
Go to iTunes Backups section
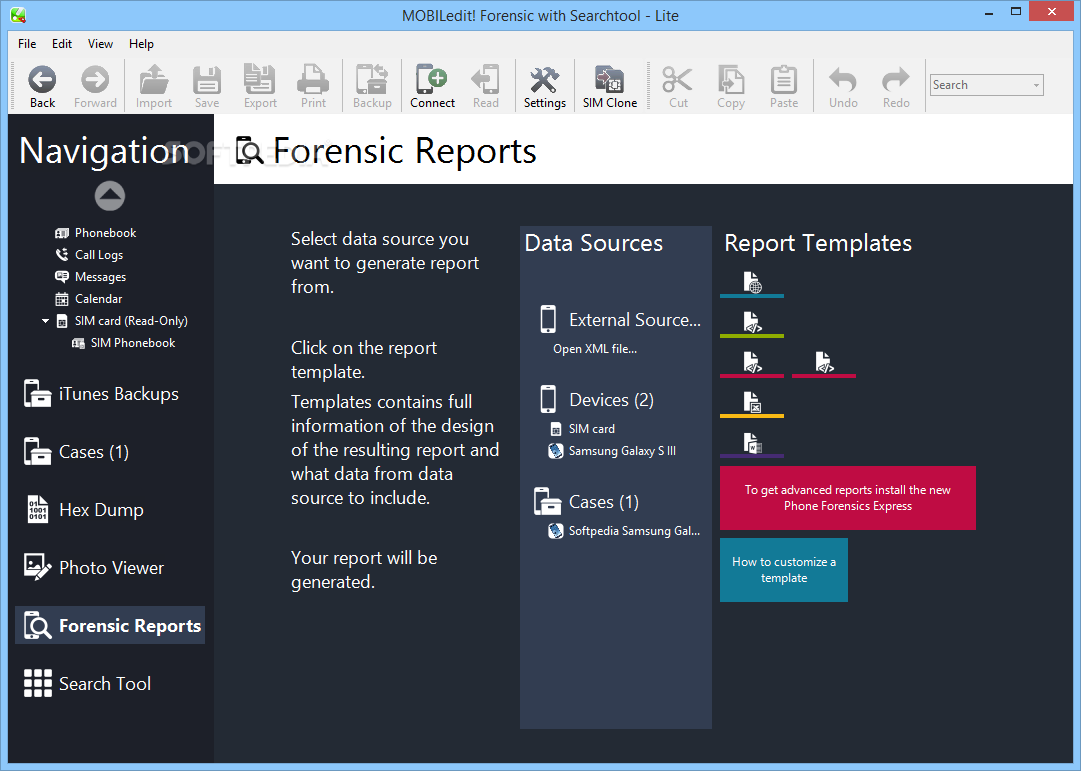(101, 394)
